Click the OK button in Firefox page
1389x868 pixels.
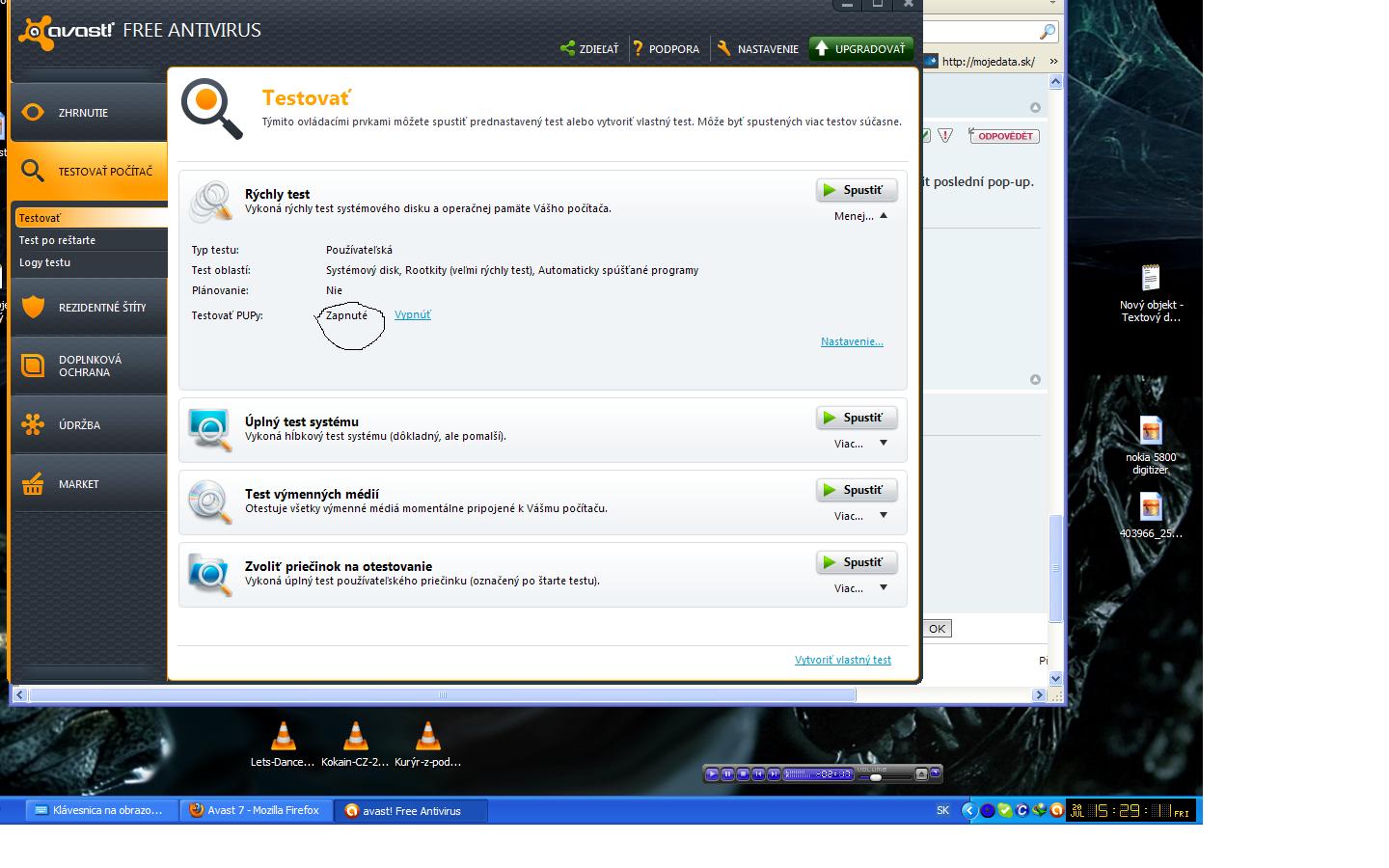[937, 629]
